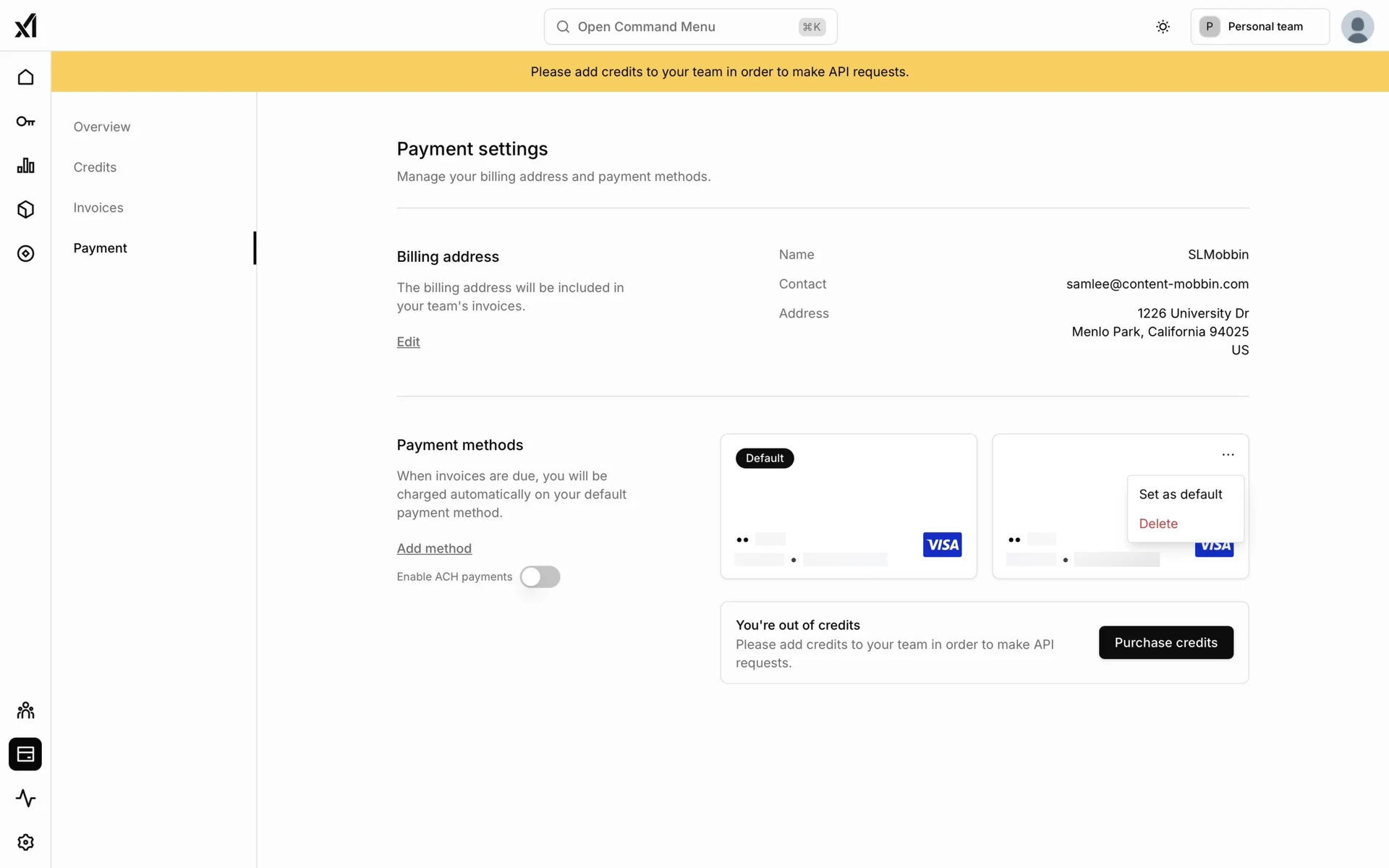Viewport: 1389px width, 868px height.
Task: Click the Purchase credits button
Action: tap(1165, 642)
